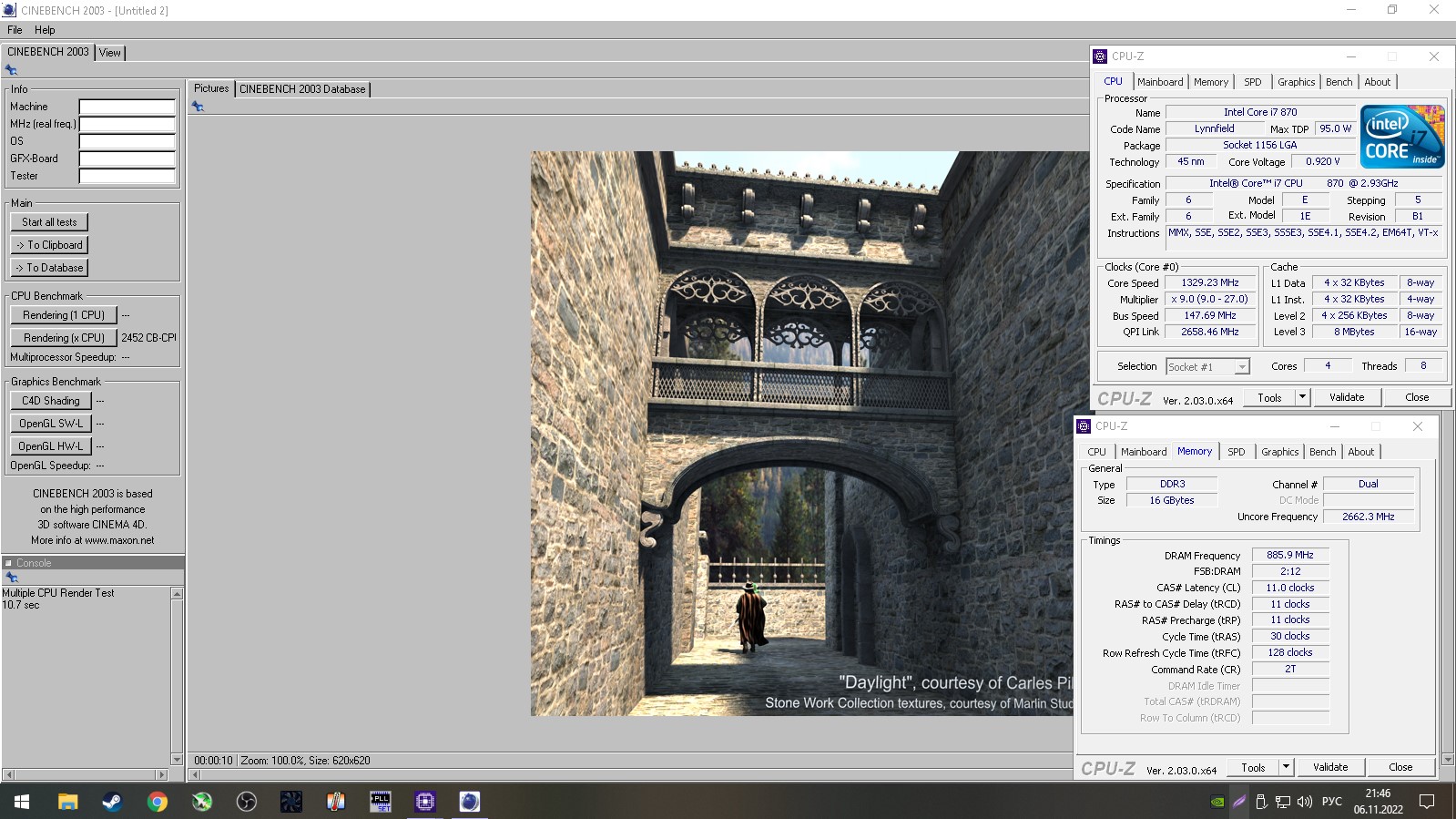Image resolution: width=1456 pixels, height=819 pixels.
Task: Click the pin icon in Console panel
Action: [12, 578]
